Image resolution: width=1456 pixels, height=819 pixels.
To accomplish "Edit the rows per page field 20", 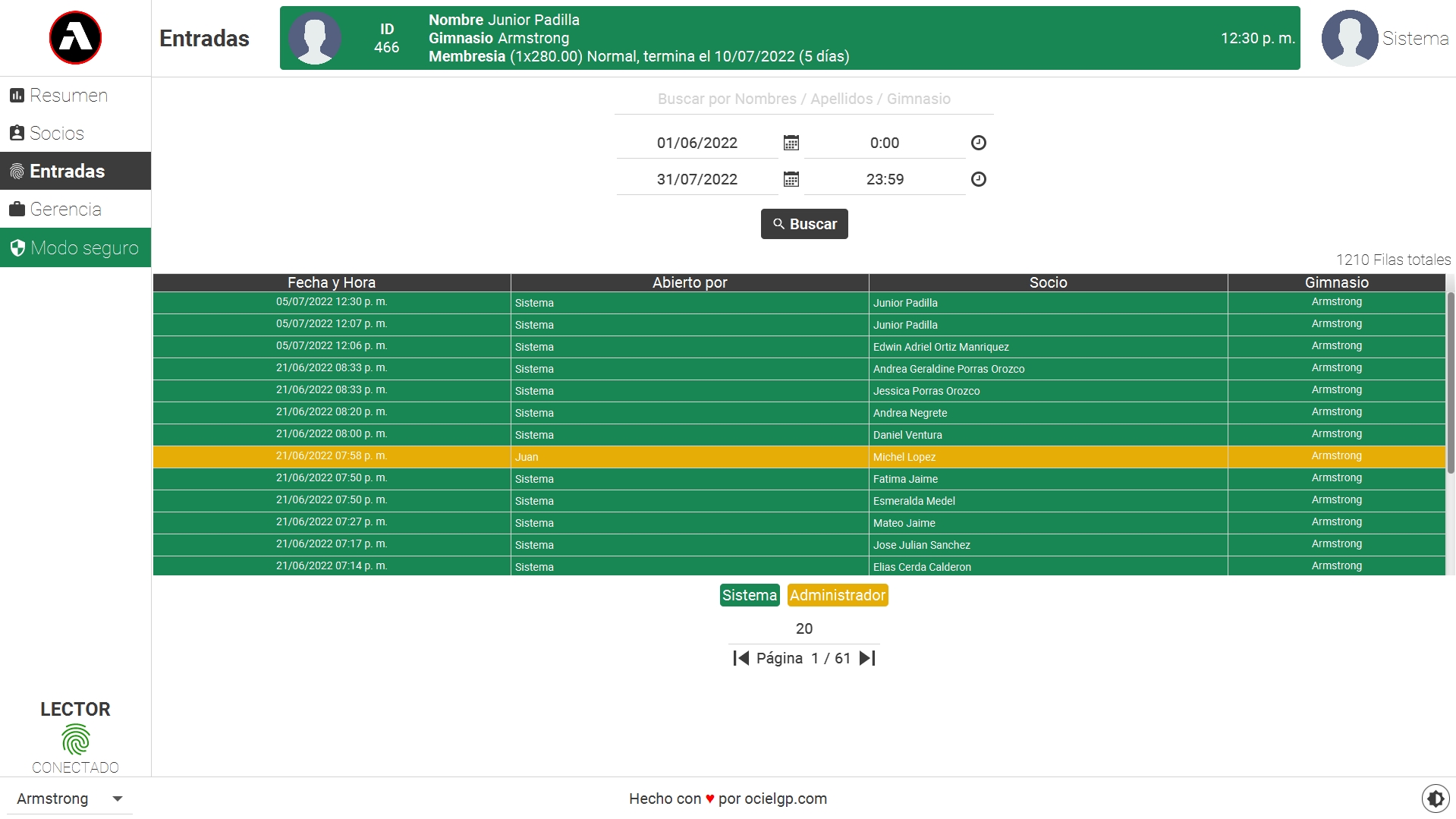I will [x=804, y=628].
